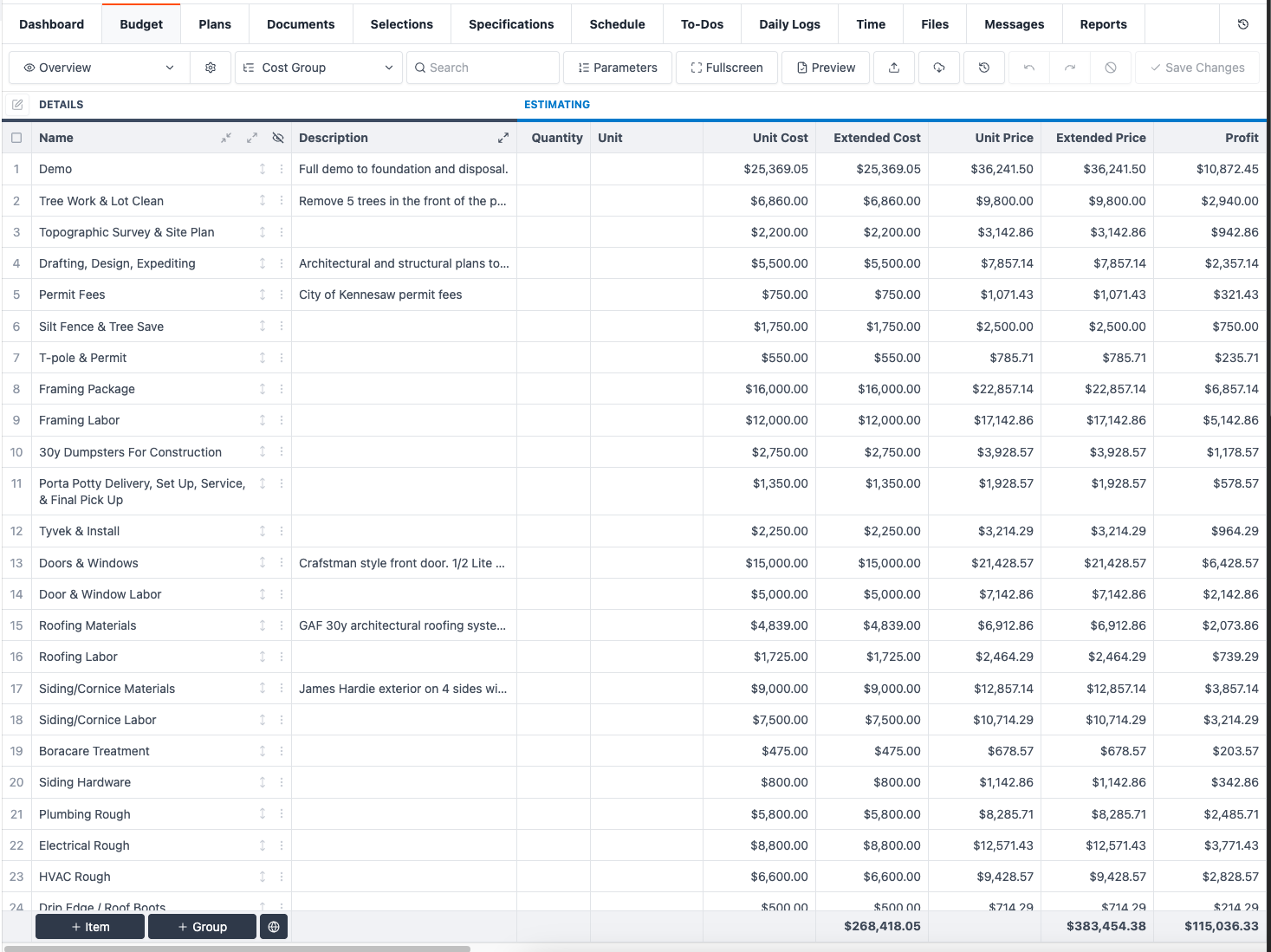Click into the Search field
The image size is (1271, 952).
(x=483, y=68)
